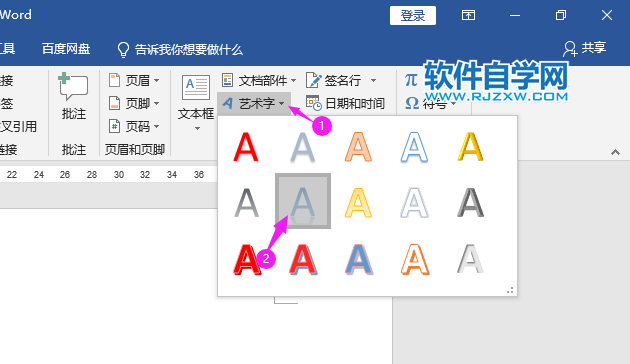
Task: Click the lightbulb Tell Me icon
Action: [x=123, y=50]
